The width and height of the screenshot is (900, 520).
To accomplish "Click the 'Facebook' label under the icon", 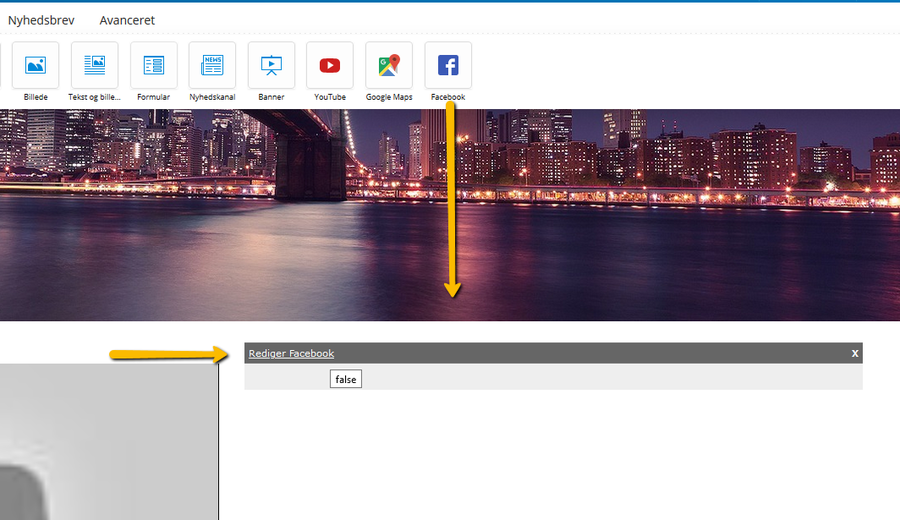I will pos(448,97).
